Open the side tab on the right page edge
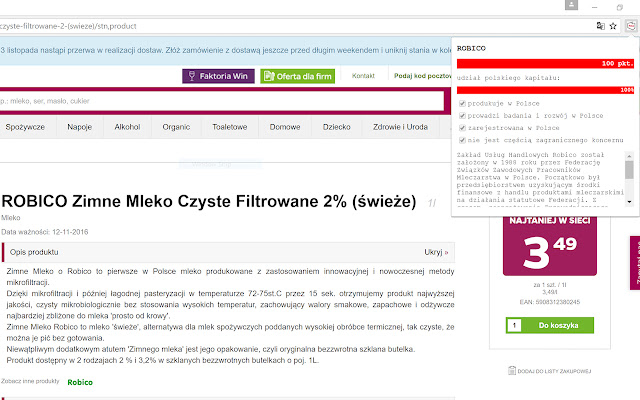 click(635, 263)
